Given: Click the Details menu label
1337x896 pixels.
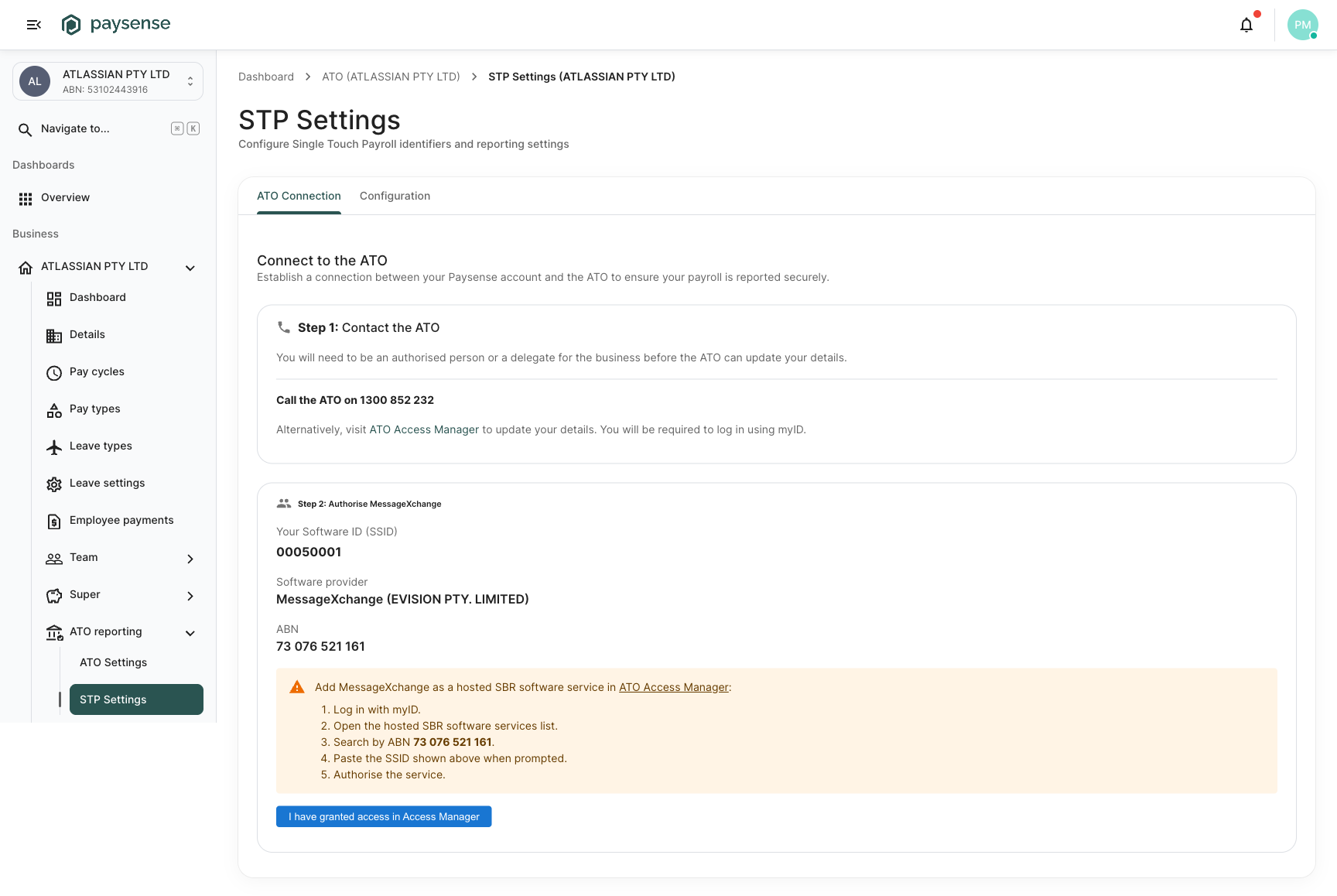Looking at the screenshot, I should tap(87, 334).
